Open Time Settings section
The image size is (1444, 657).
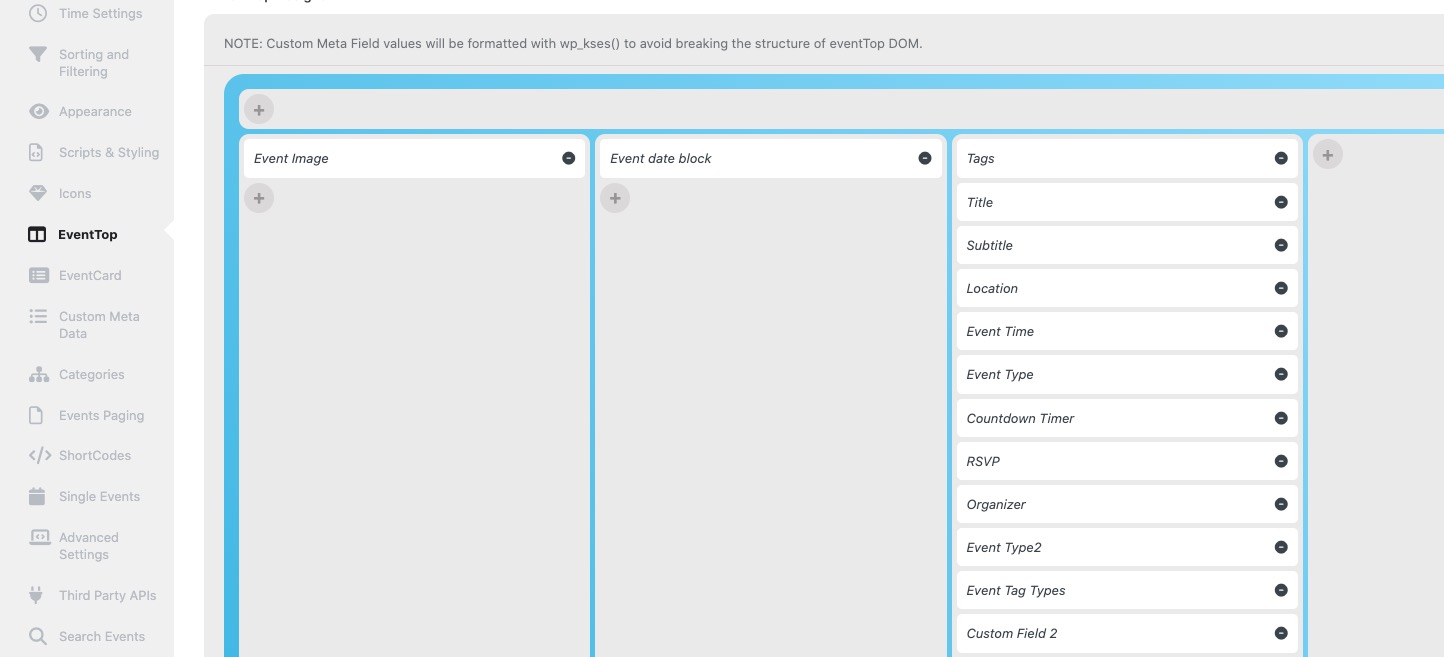coord(100,13)
